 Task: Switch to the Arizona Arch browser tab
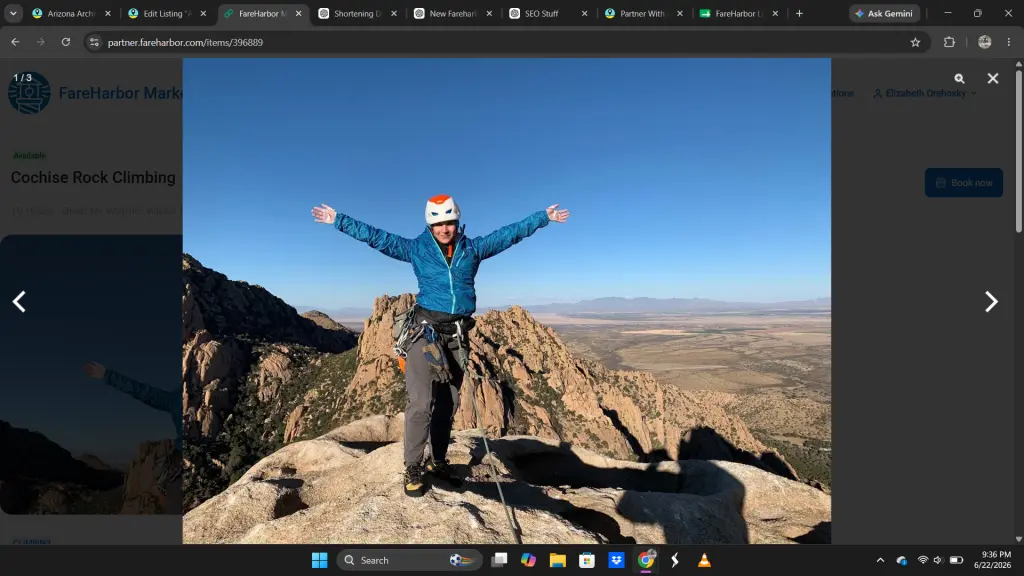coord(71,13)
